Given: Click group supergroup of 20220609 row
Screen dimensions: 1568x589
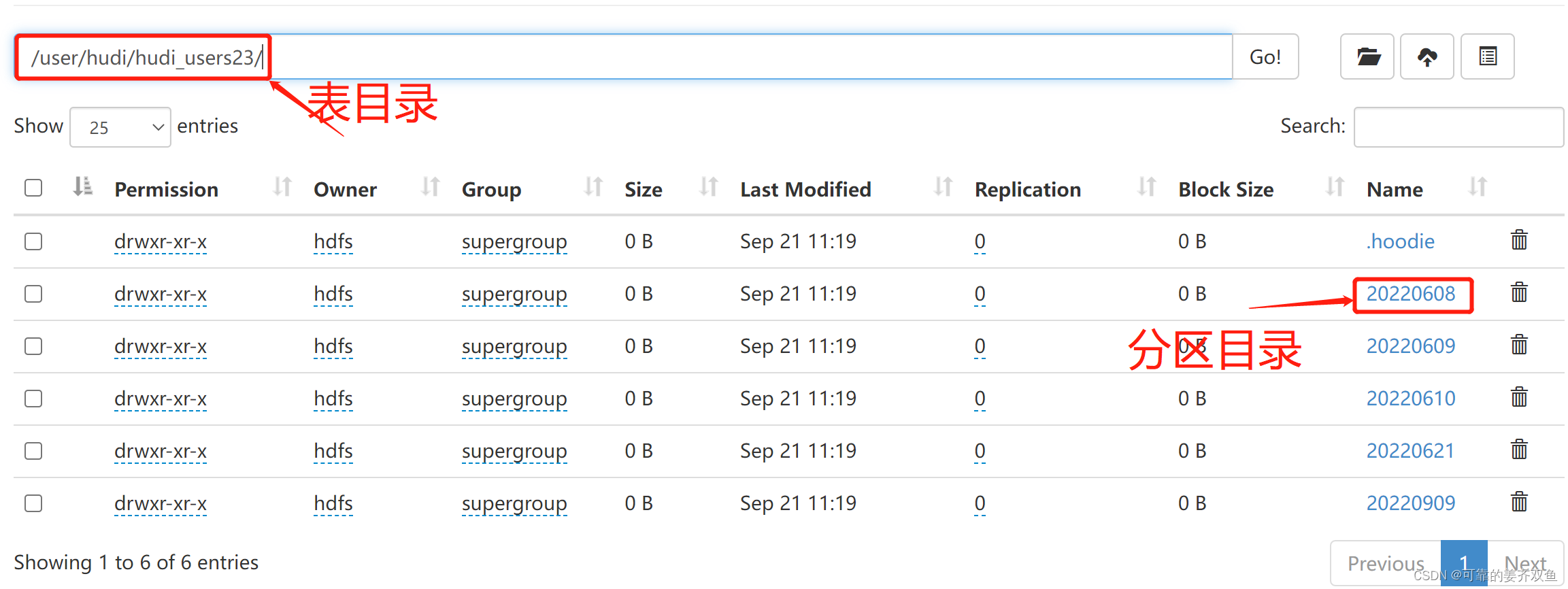Looking at the screenshot, I should (514, 346).
